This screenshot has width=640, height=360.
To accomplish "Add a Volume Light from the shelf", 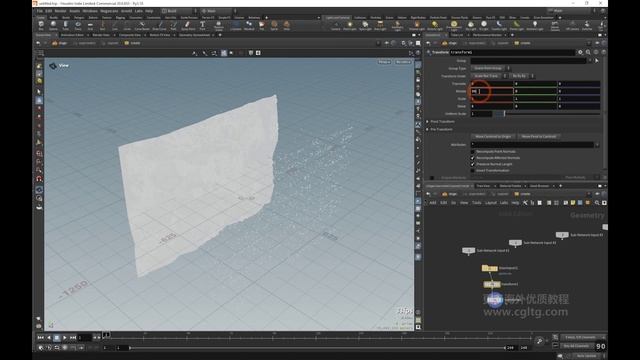I will coord(417,26).
